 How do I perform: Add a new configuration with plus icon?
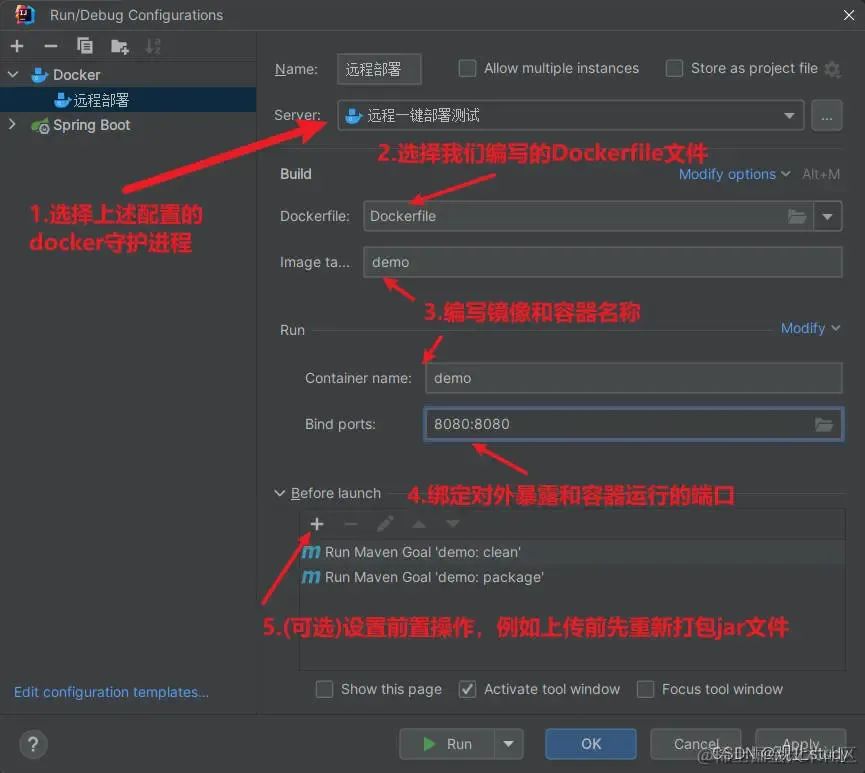[x=17, y=46]
